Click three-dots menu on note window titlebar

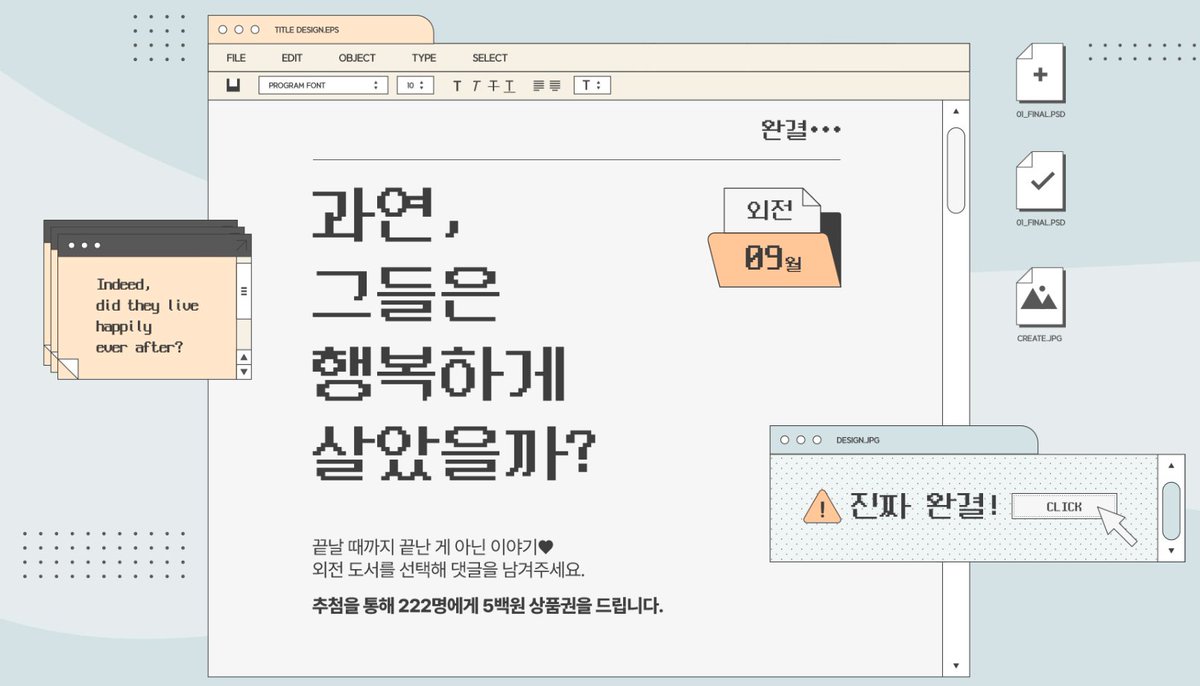(84, 246)
